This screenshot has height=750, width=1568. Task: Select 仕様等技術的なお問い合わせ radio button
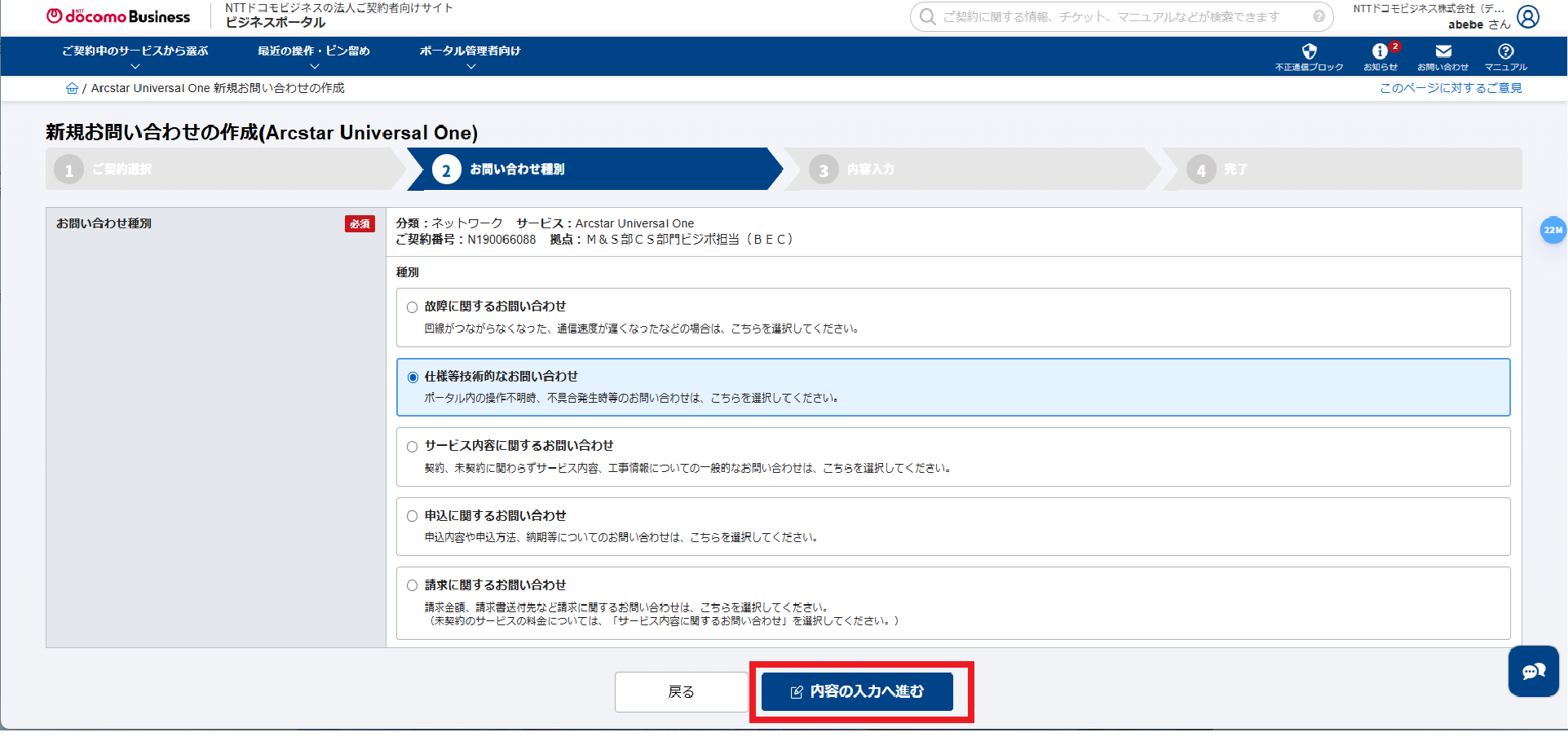click(413, 377)
